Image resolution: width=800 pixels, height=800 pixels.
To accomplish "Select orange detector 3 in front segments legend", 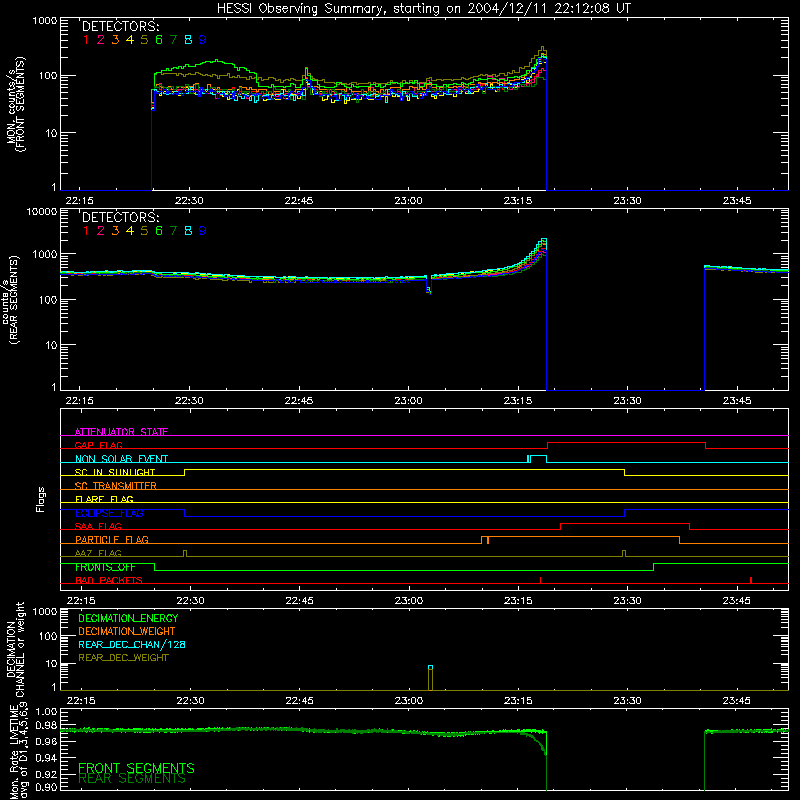I will pyautogui.click(x=115, y=40).
